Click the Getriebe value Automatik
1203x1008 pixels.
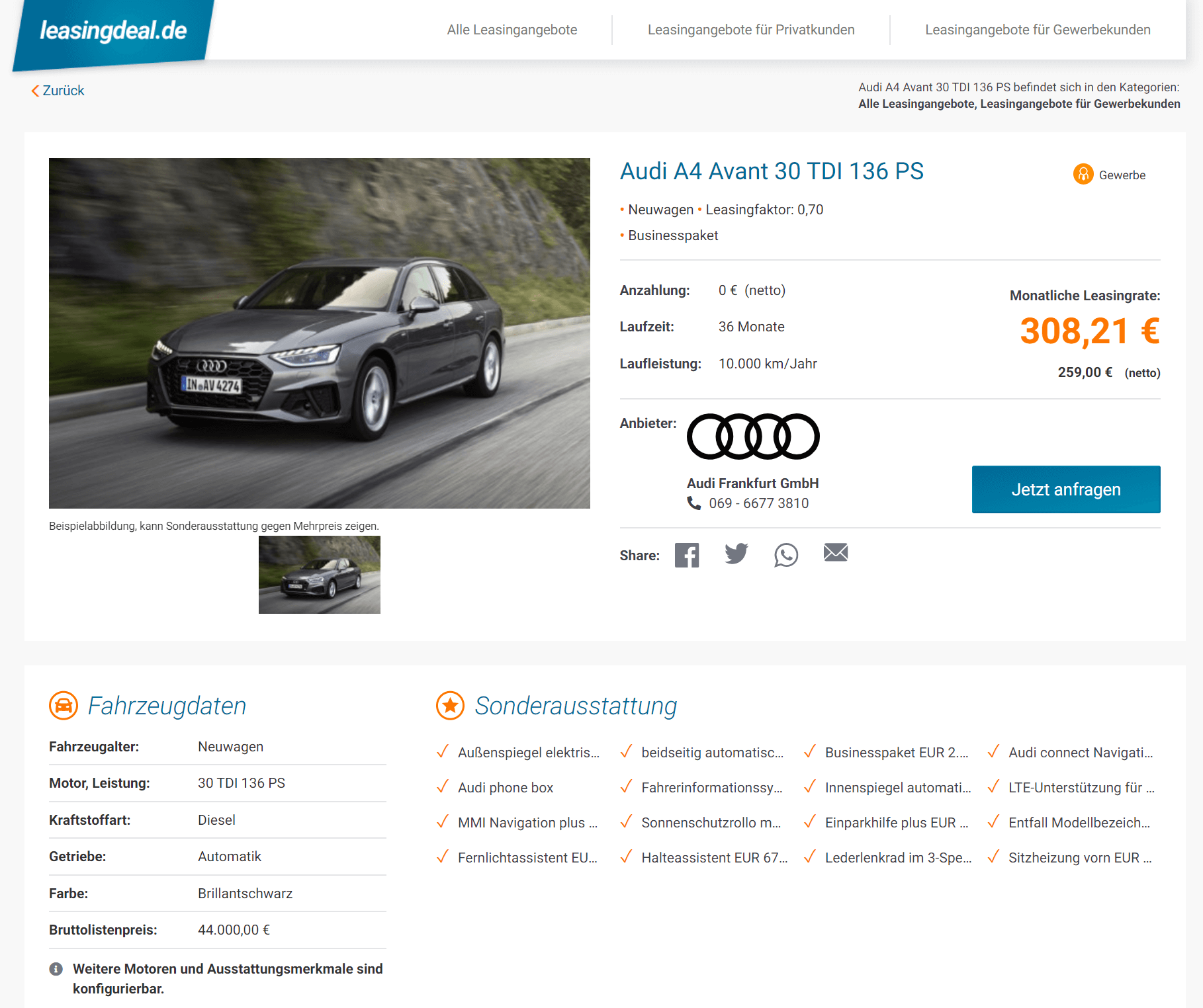tap(230, 857)
